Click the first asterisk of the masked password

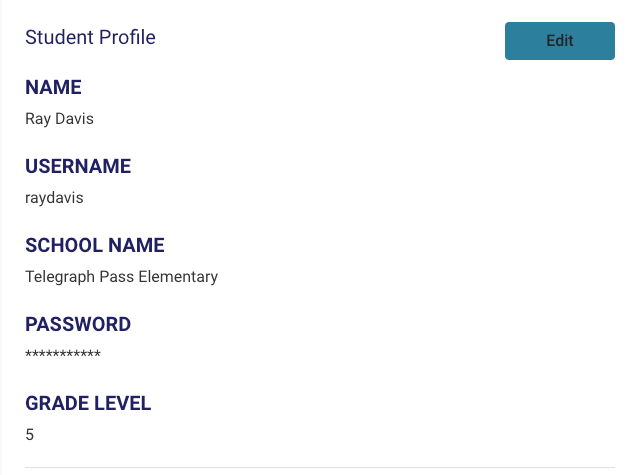tap(28, 355)
